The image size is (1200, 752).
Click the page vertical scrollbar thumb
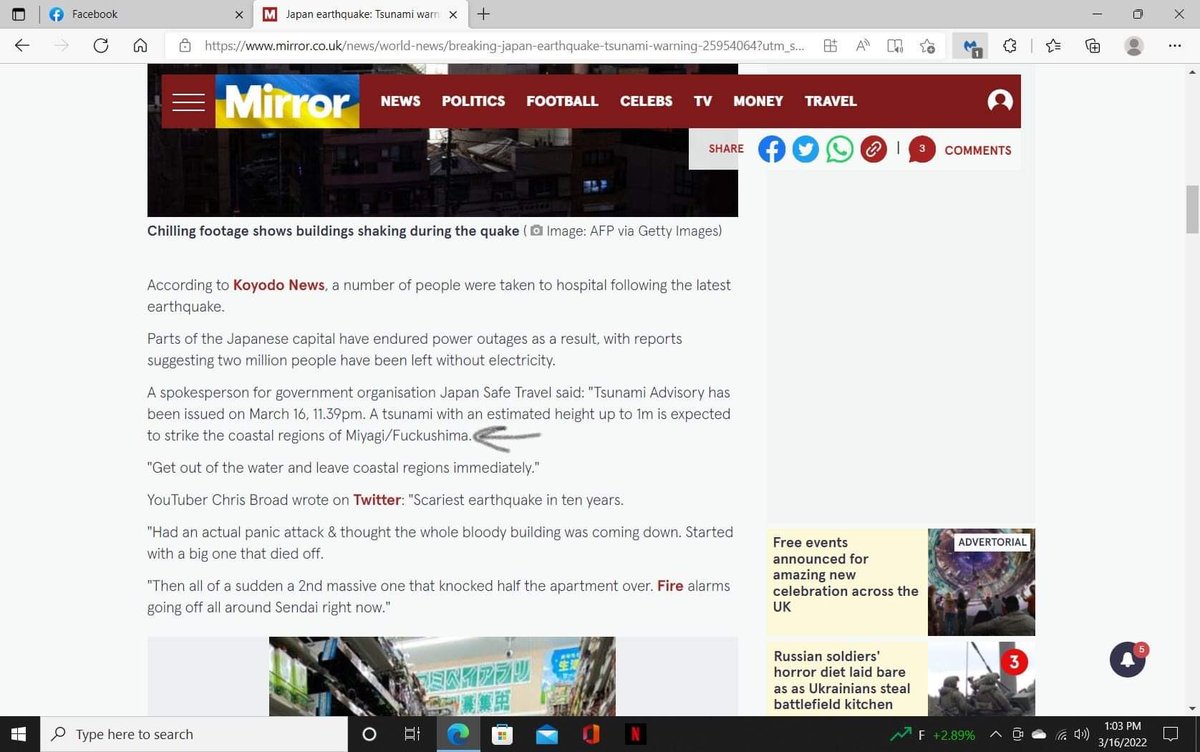point(1191,210)
